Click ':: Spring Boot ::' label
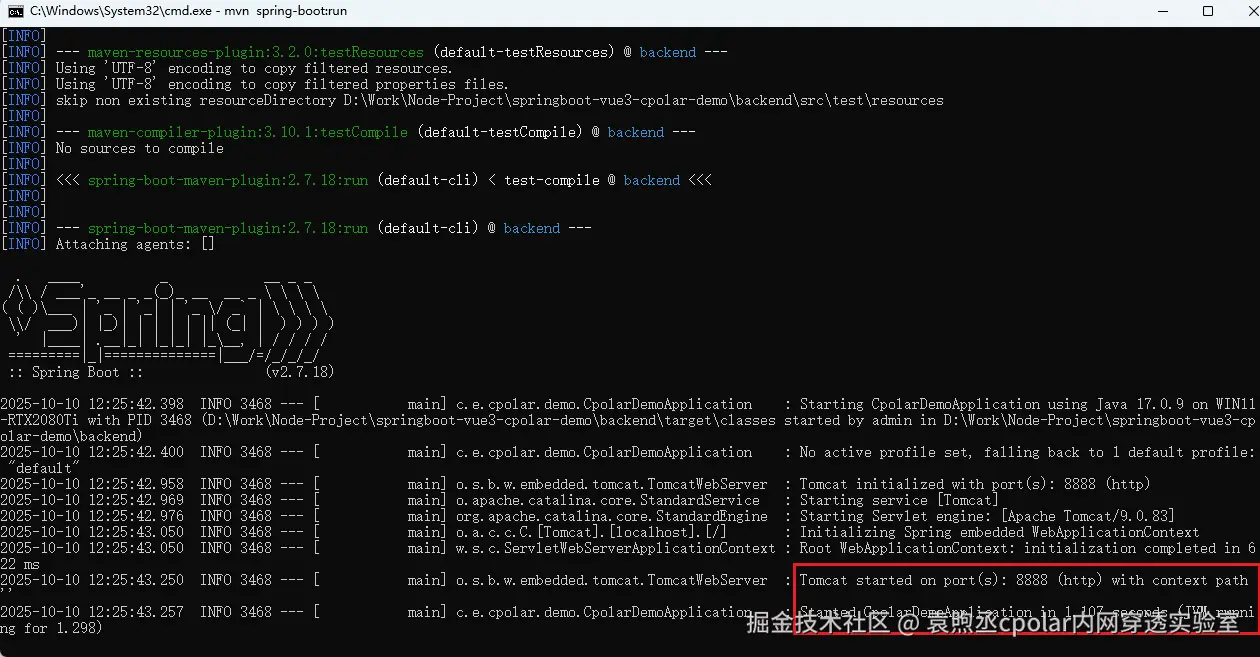 point(75,372)
